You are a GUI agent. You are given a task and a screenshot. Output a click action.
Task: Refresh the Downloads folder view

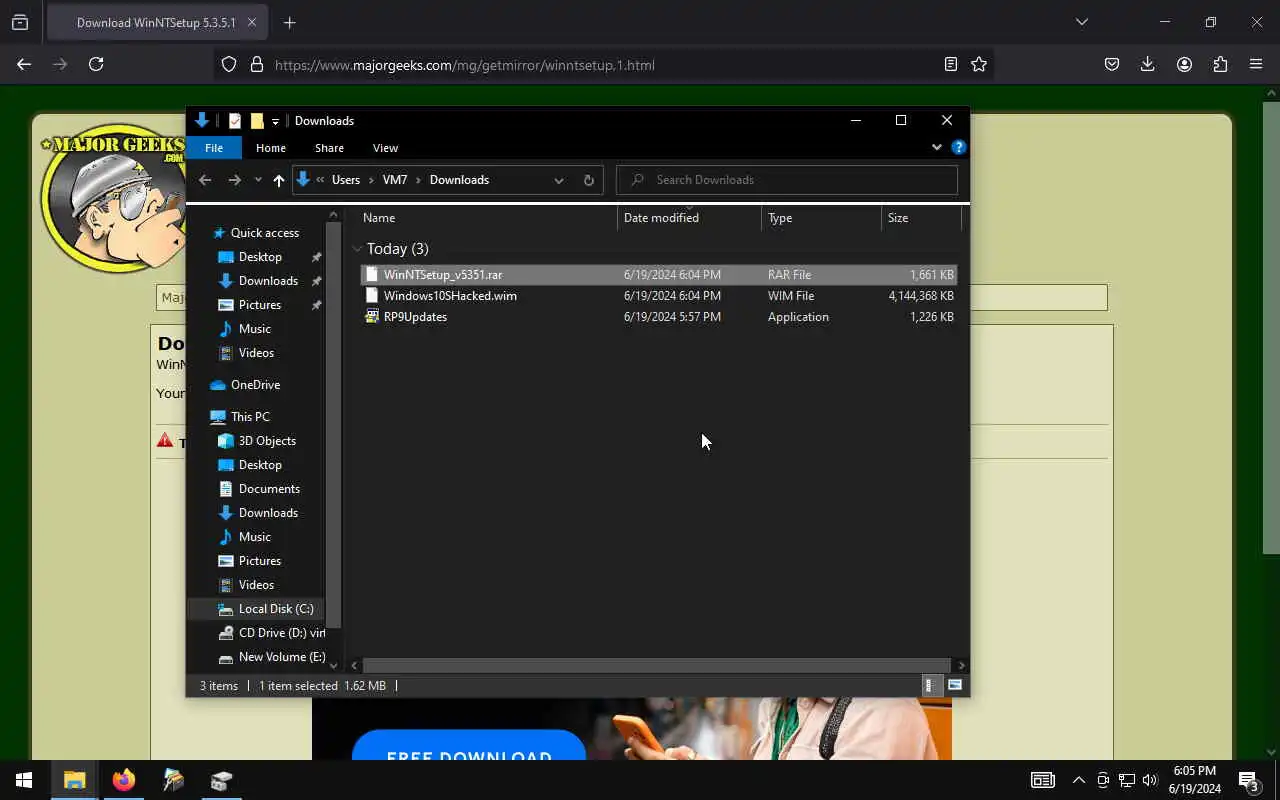[588, 180]
